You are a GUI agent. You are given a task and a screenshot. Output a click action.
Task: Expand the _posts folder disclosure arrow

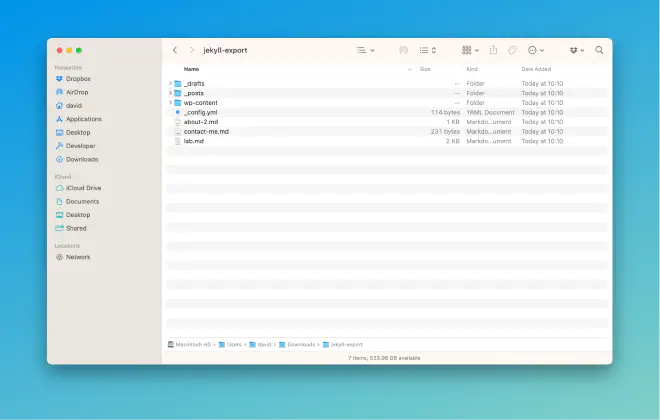pos(170,93)
